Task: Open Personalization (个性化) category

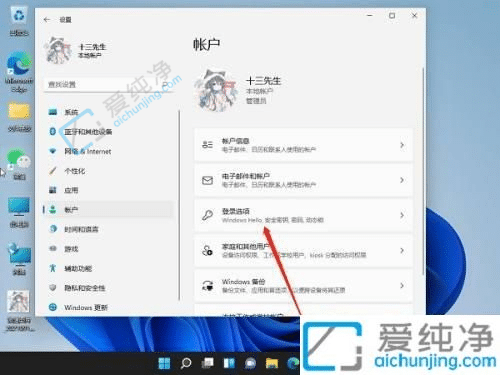Action: pos(108,171)
